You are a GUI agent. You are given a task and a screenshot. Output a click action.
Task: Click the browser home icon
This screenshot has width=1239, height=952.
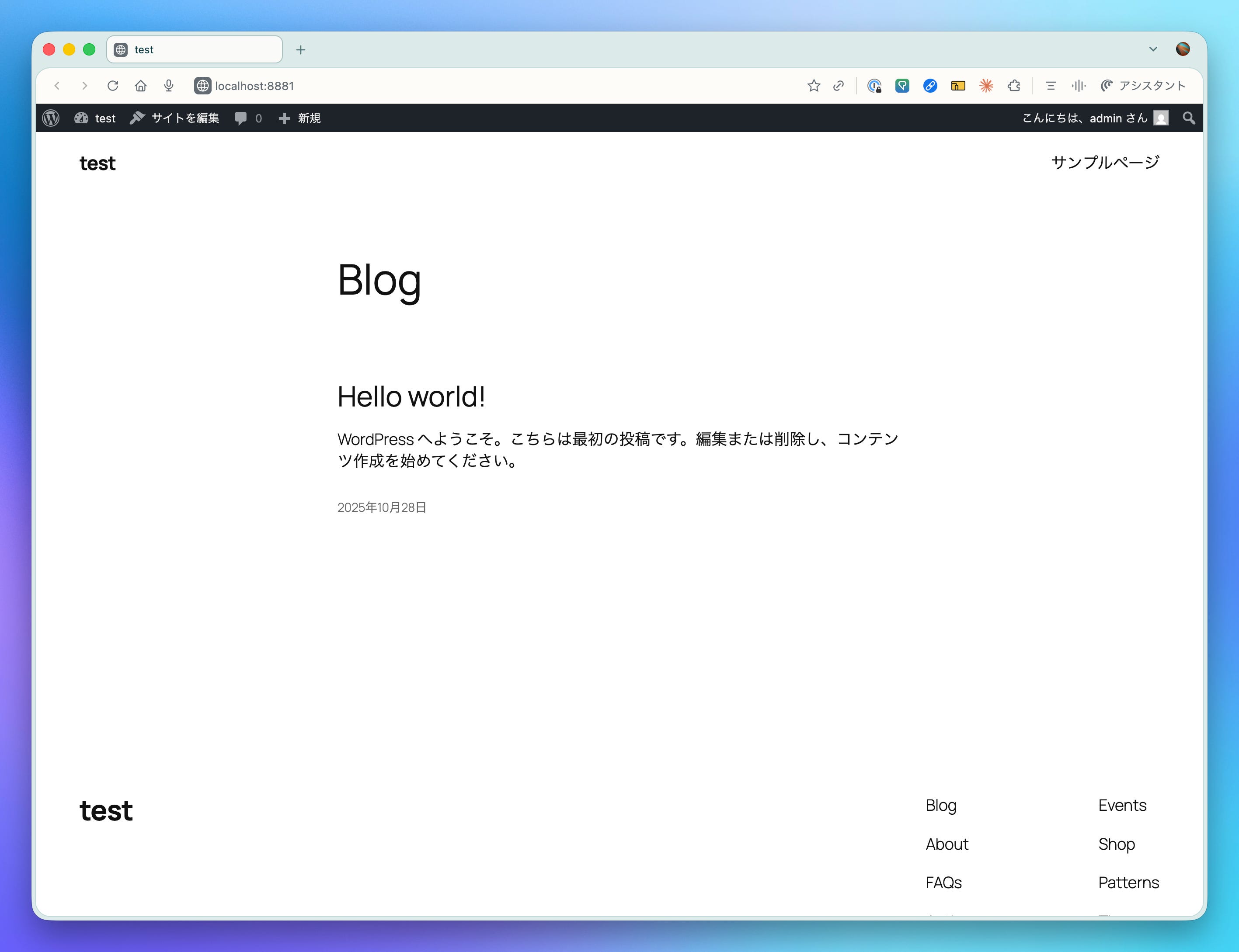[141, 86]
